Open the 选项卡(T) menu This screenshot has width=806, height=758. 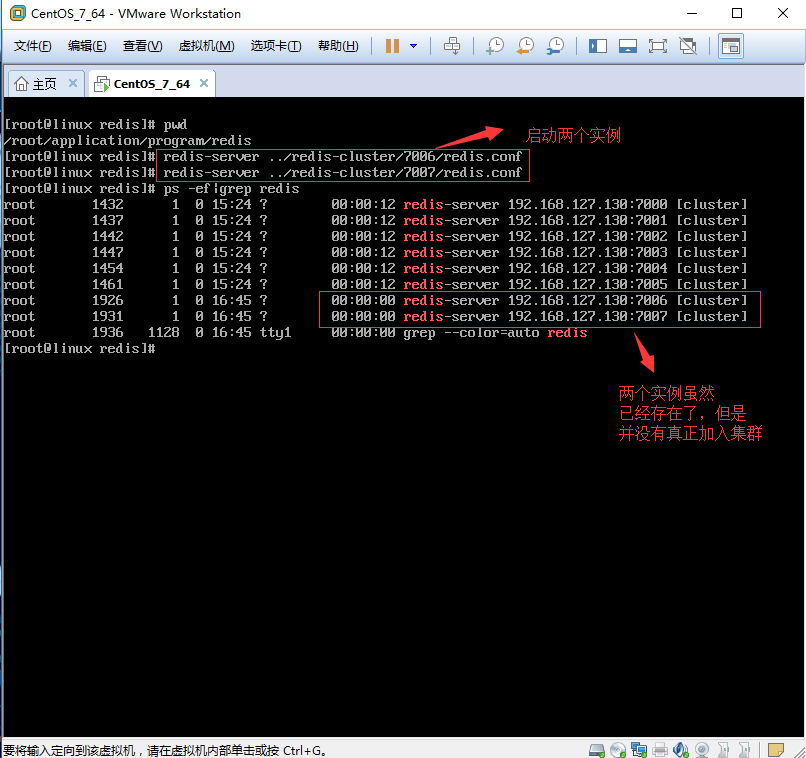click(276, 46)
